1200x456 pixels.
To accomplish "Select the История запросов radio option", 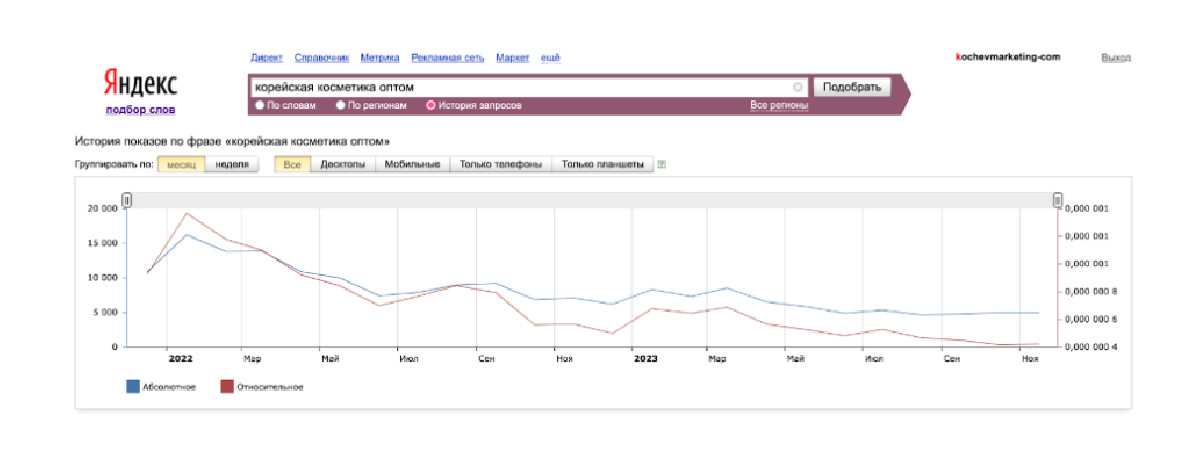I will coord(431,105).
